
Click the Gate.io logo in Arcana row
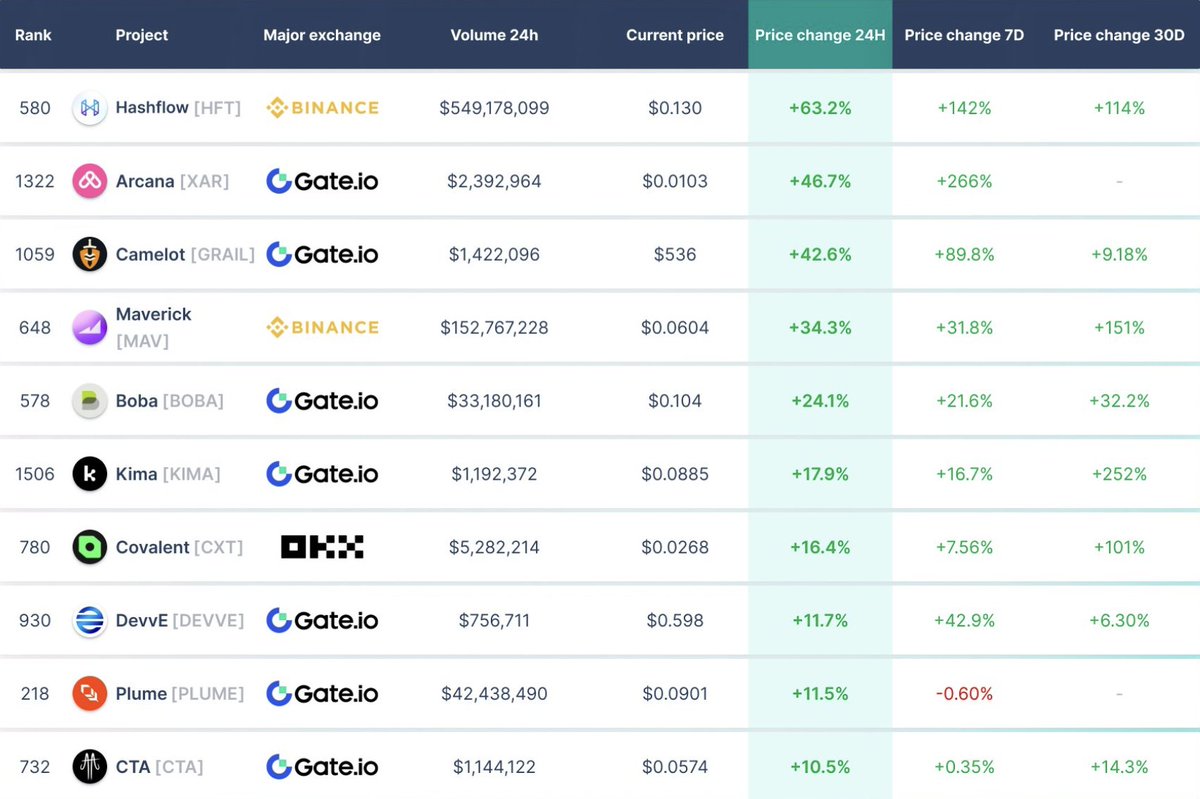[x=322, y=181]
